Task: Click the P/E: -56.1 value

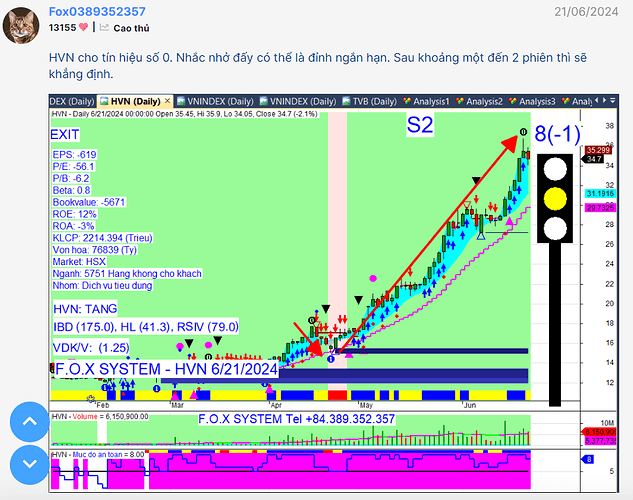Action: [x=73, y=167]
